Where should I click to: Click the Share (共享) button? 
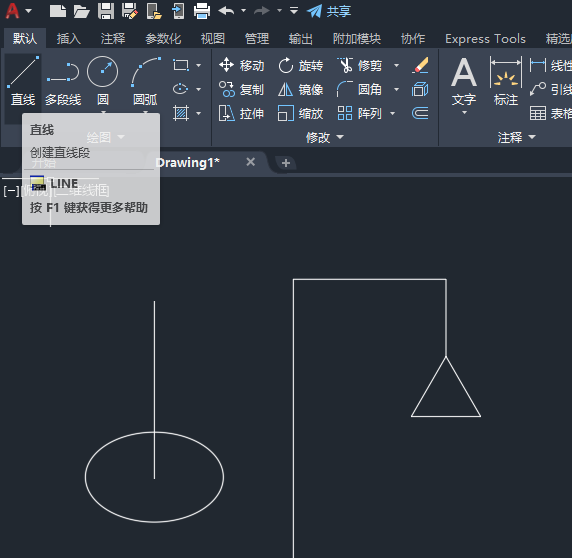tap(329, 11)
